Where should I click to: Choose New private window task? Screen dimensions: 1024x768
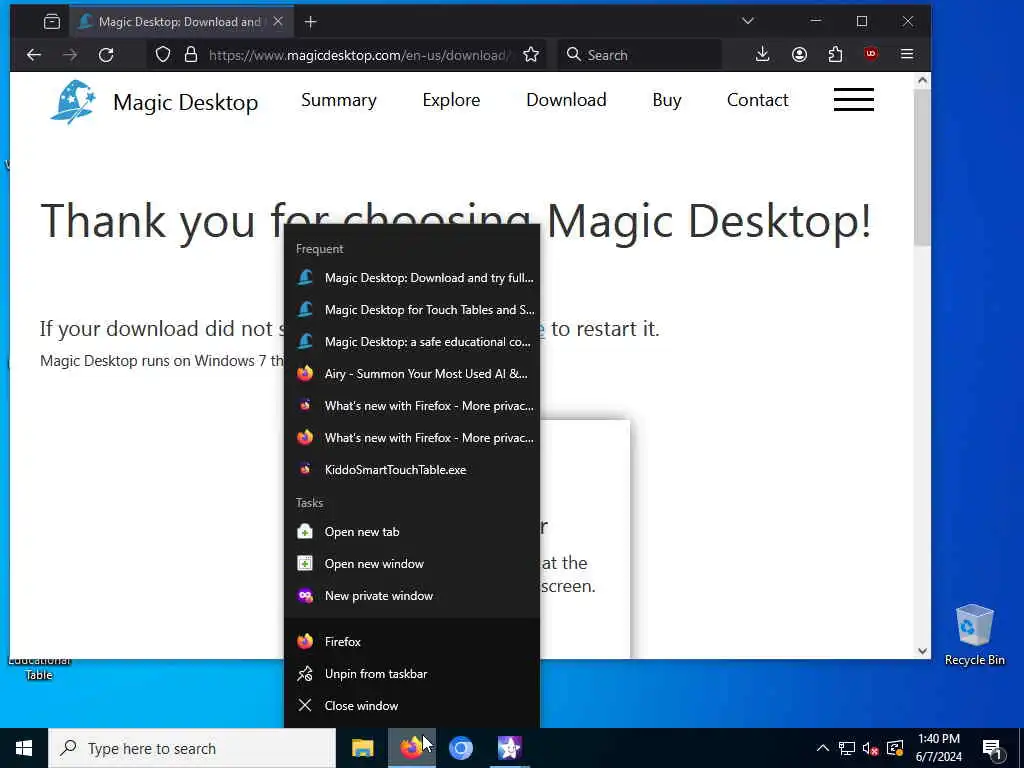tap(412, 596)
